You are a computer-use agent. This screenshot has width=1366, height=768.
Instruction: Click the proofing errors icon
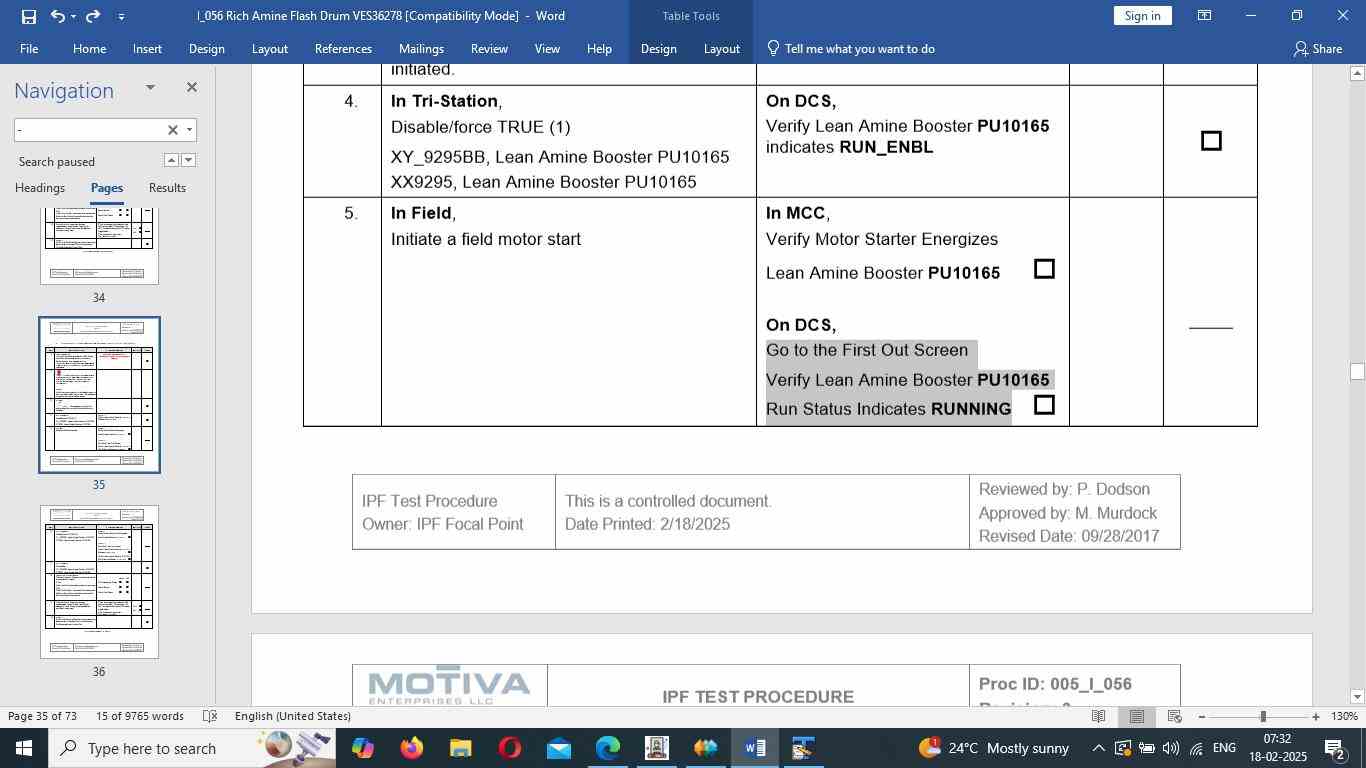tap(210, 716)
